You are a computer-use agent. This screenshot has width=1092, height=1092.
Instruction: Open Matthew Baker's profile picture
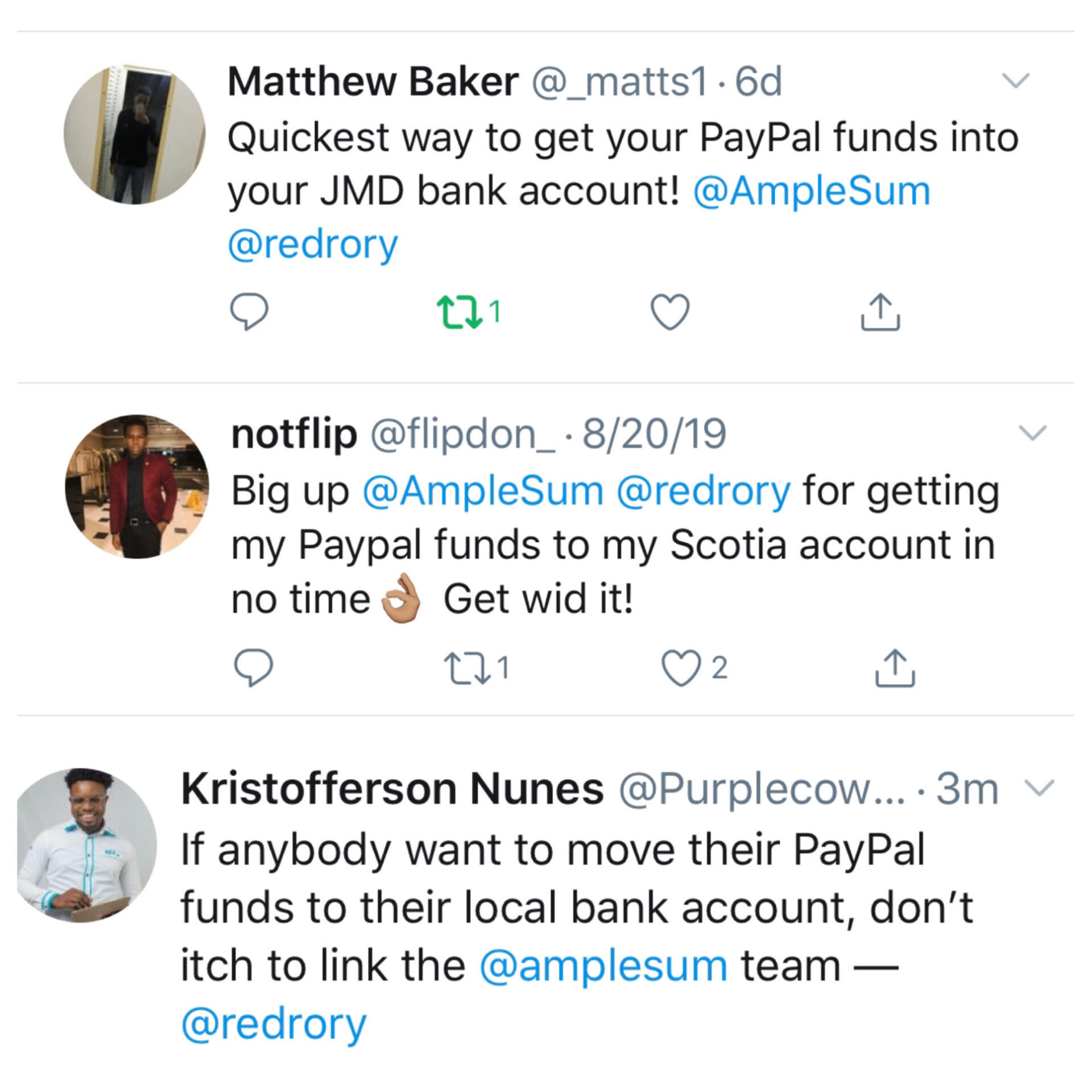tap(135, 134)
